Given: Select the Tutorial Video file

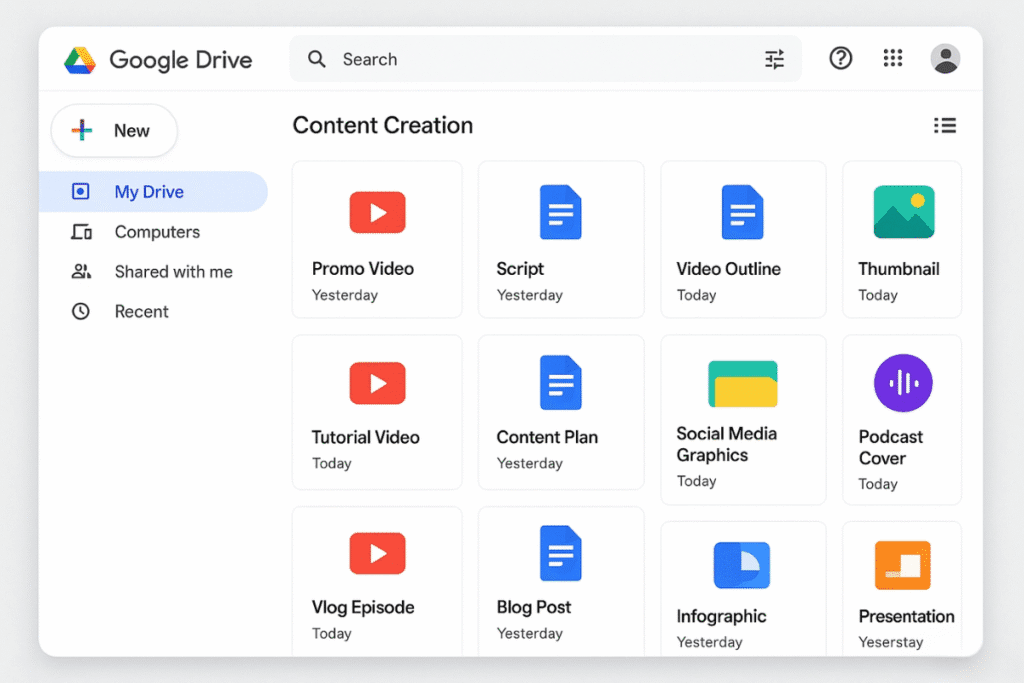Looking at the screenshot, I should tap(377, 410).
